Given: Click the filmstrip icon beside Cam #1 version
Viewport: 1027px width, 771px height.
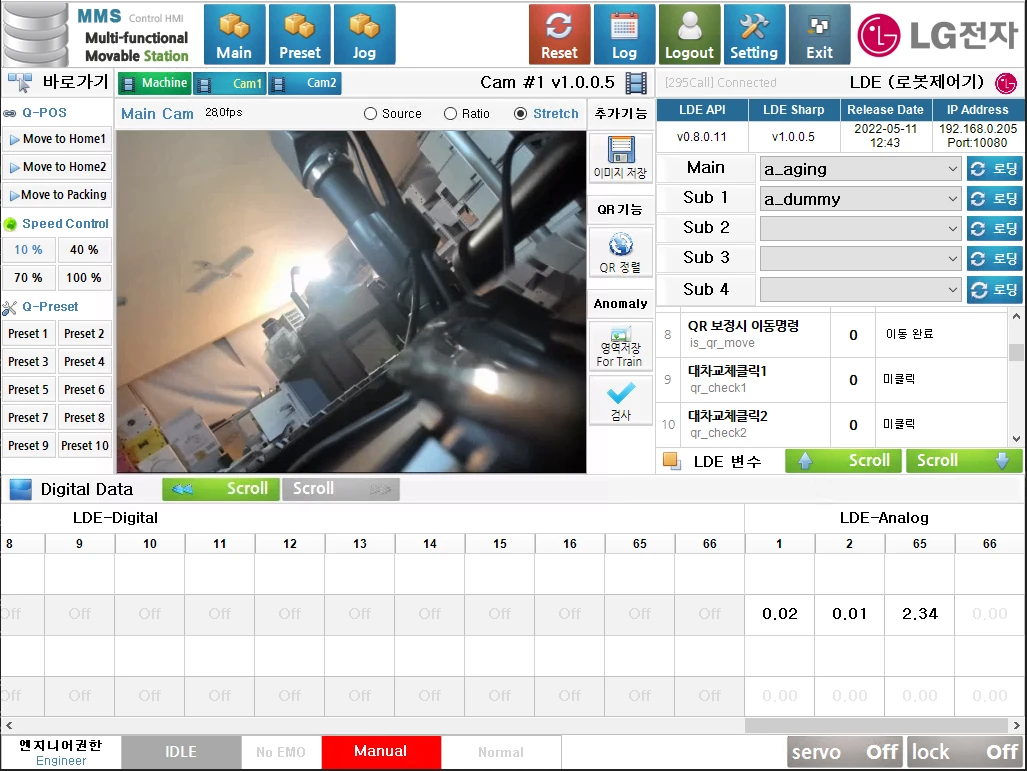Looking at the screenshot, I should coord(636,83).
